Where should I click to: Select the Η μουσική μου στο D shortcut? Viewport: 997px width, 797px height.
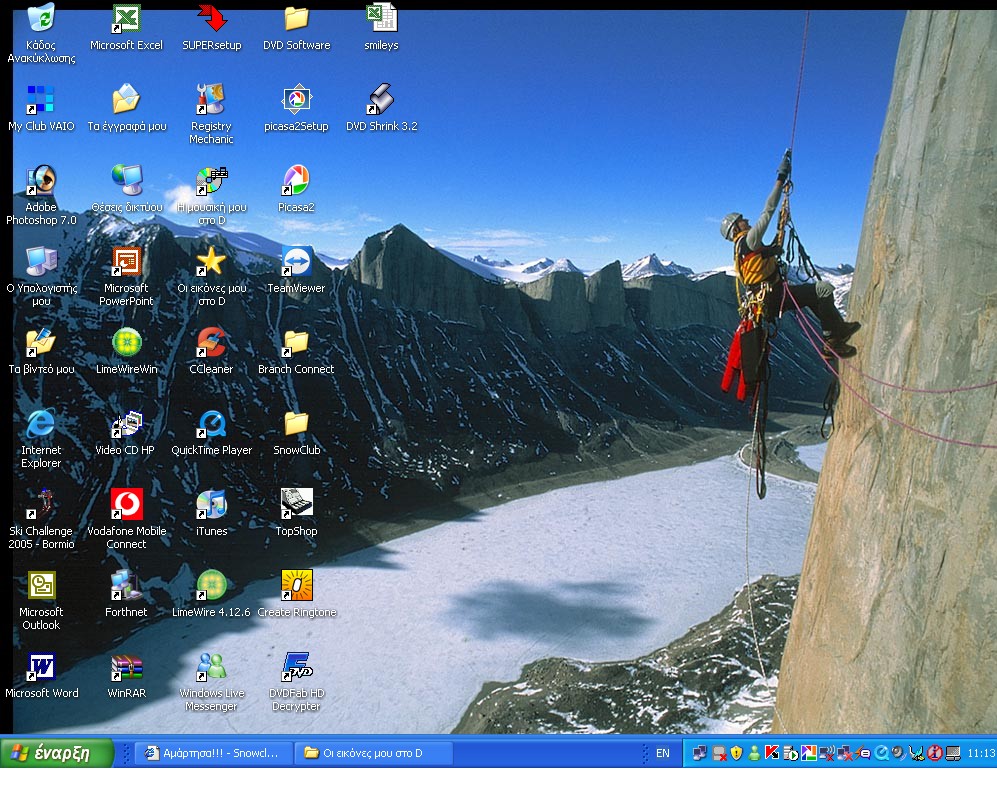[x=212, y=180]
